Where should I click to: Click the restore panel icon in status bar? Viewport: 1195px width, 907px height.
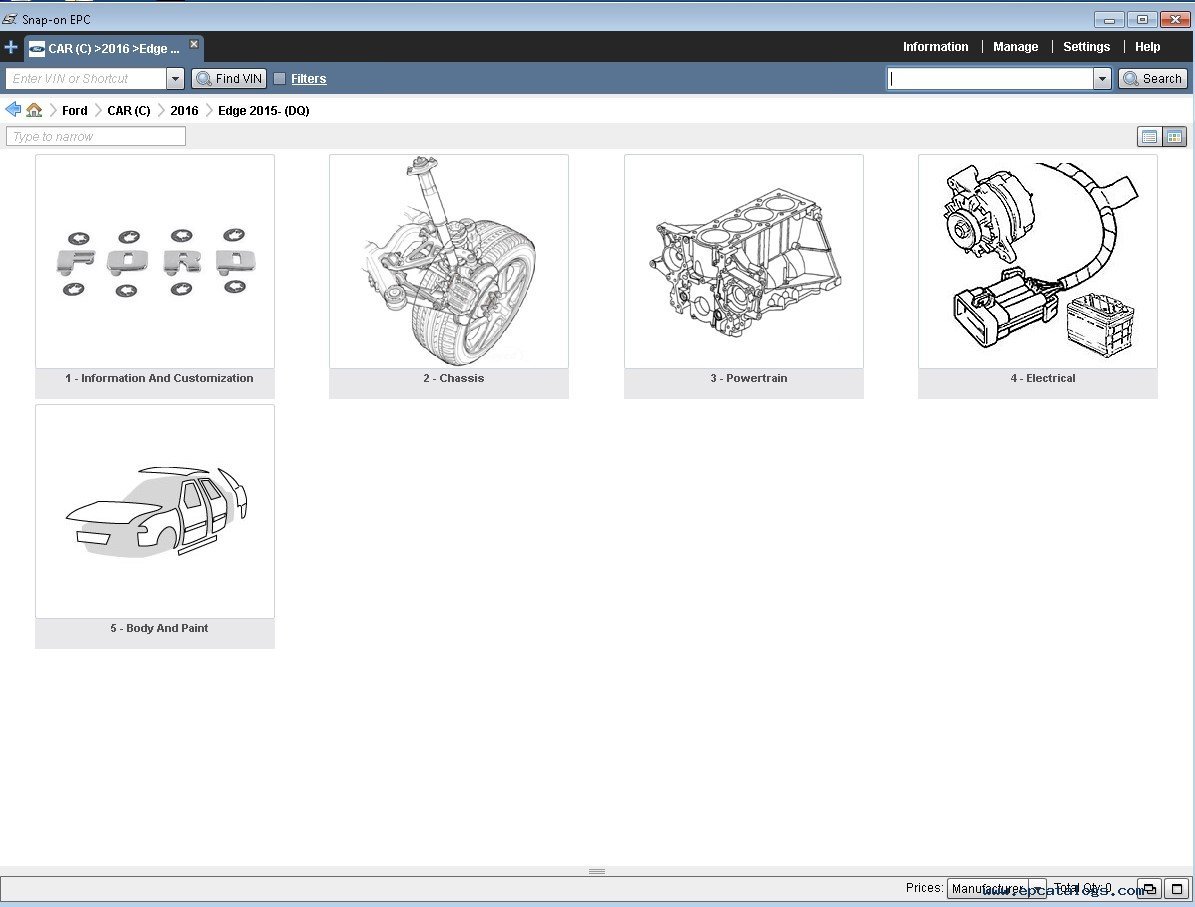[x=1149, y=889]
